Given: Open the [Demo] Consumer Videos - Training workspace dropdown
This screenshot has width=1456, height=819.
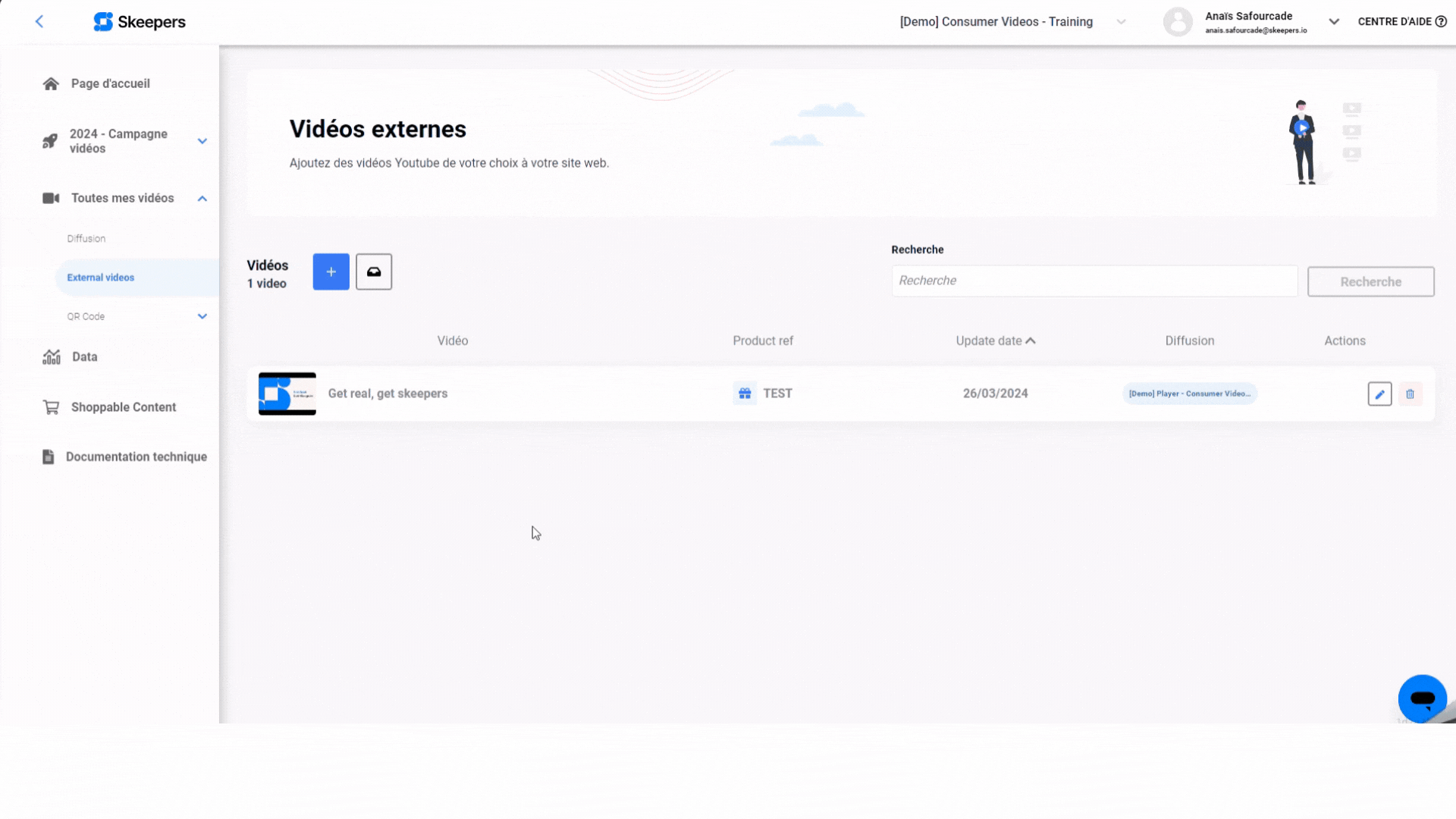Looking at the screenshot, I should [x=1121, y=22].
